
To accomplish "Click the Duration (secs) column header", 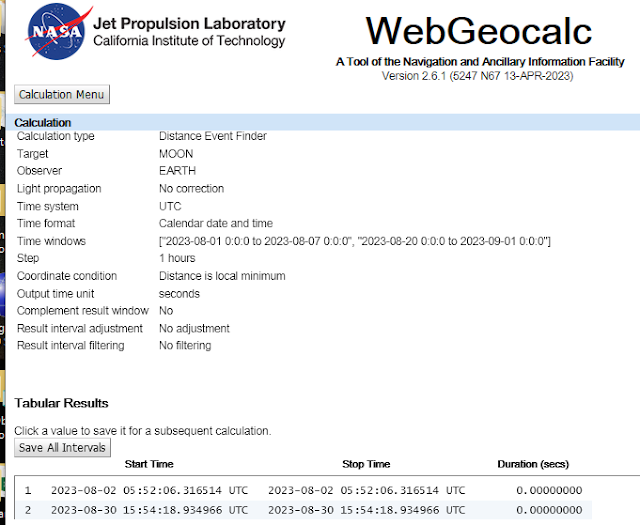I will coord(533,464).
